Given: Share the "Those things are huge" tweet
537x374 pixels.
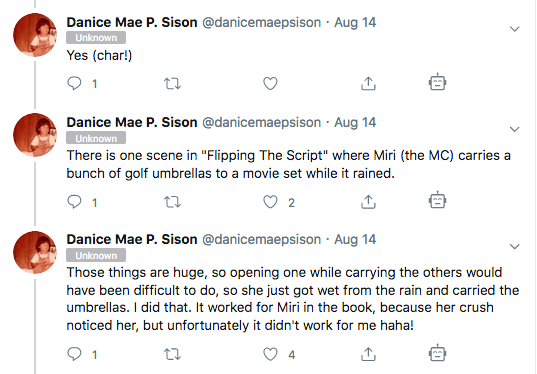Looking at the screenshot, I should tap(368, 354).
